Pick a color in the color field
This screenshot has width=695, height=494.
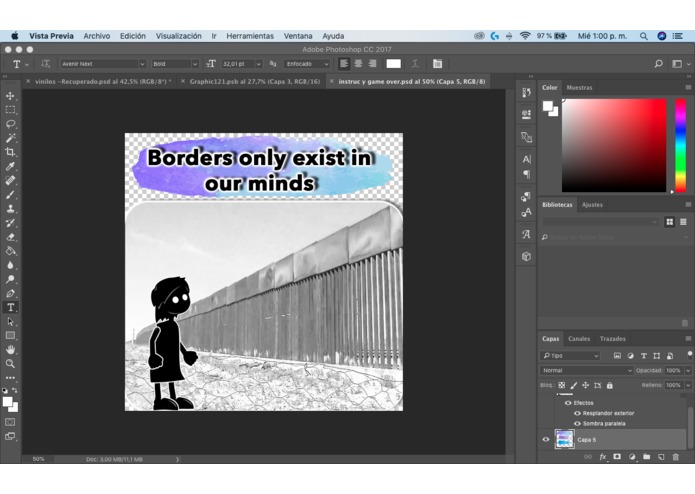pos(614,145)
